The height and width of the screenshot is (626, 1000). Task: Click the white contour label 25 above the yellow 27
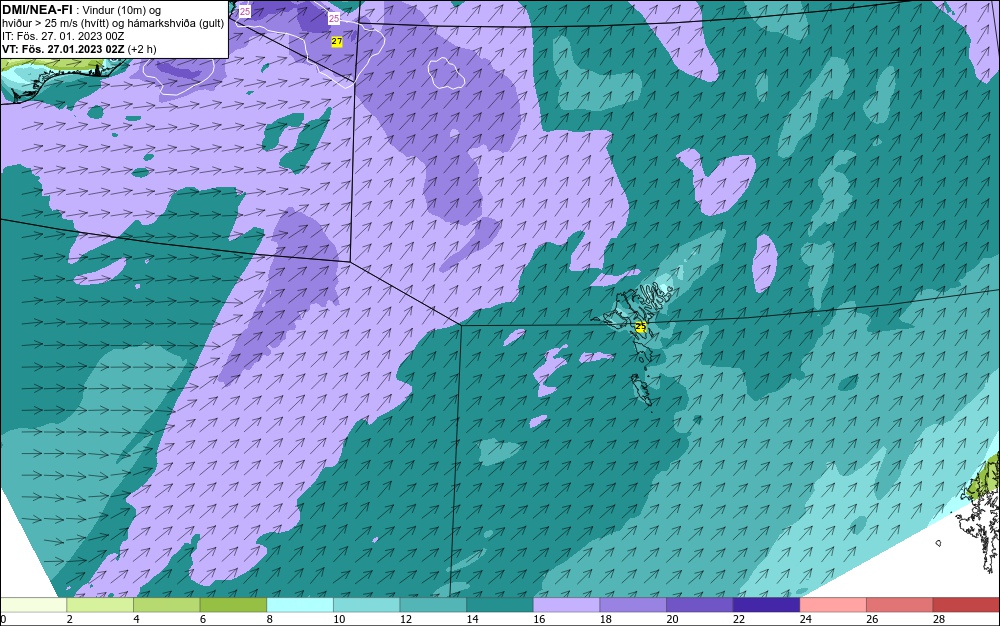(334, 19)
